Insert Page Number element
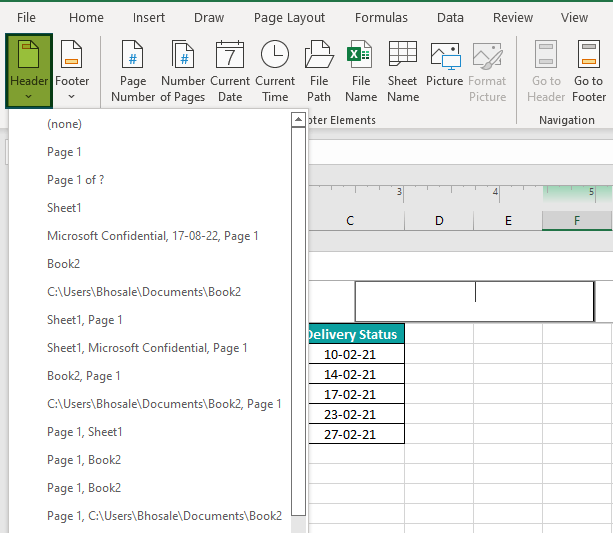This screenshot has height=533, width=613. tap(133, 70)
